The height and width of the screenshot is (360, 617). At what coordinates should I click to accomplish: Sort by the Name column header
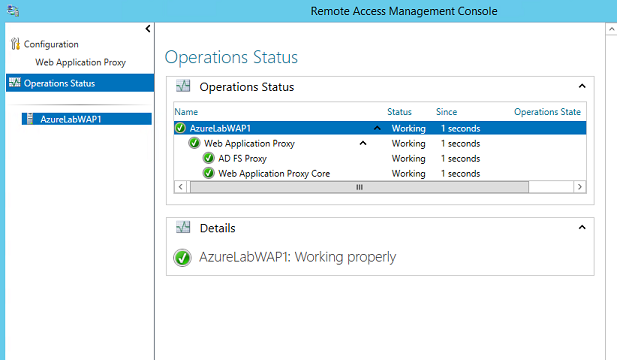[x=186, y=112]
